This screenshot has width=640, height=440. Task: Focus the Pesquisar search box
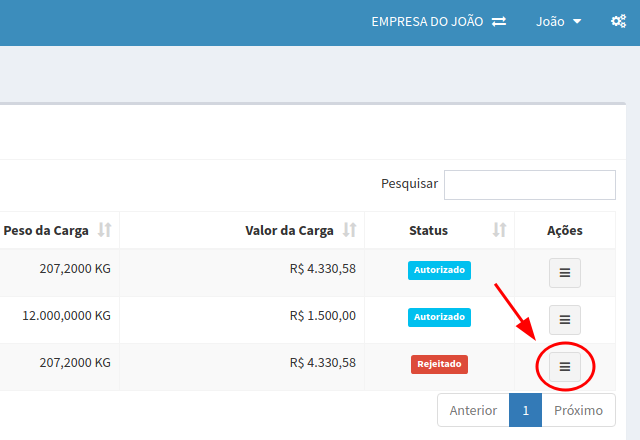pyautogui.click(x=529, y=185)
